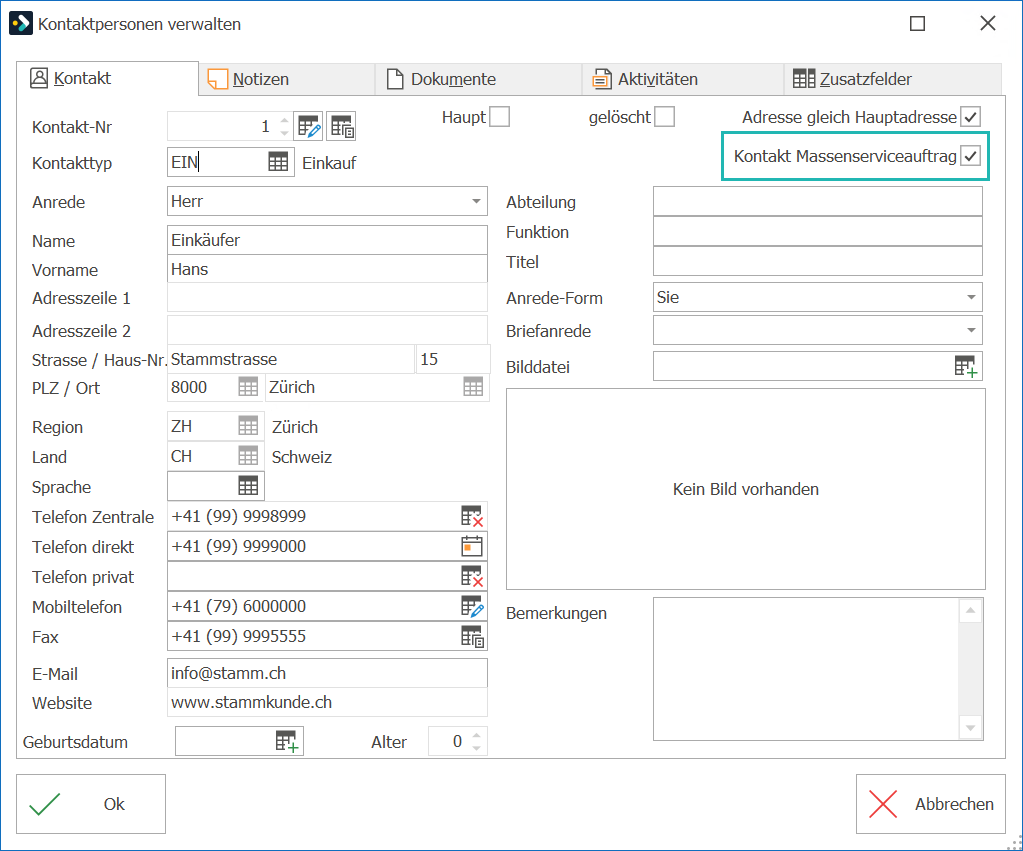Open the Region lookup grid icon
The width and height of the screenshot is (1023, 851).
tap(248, 426)
